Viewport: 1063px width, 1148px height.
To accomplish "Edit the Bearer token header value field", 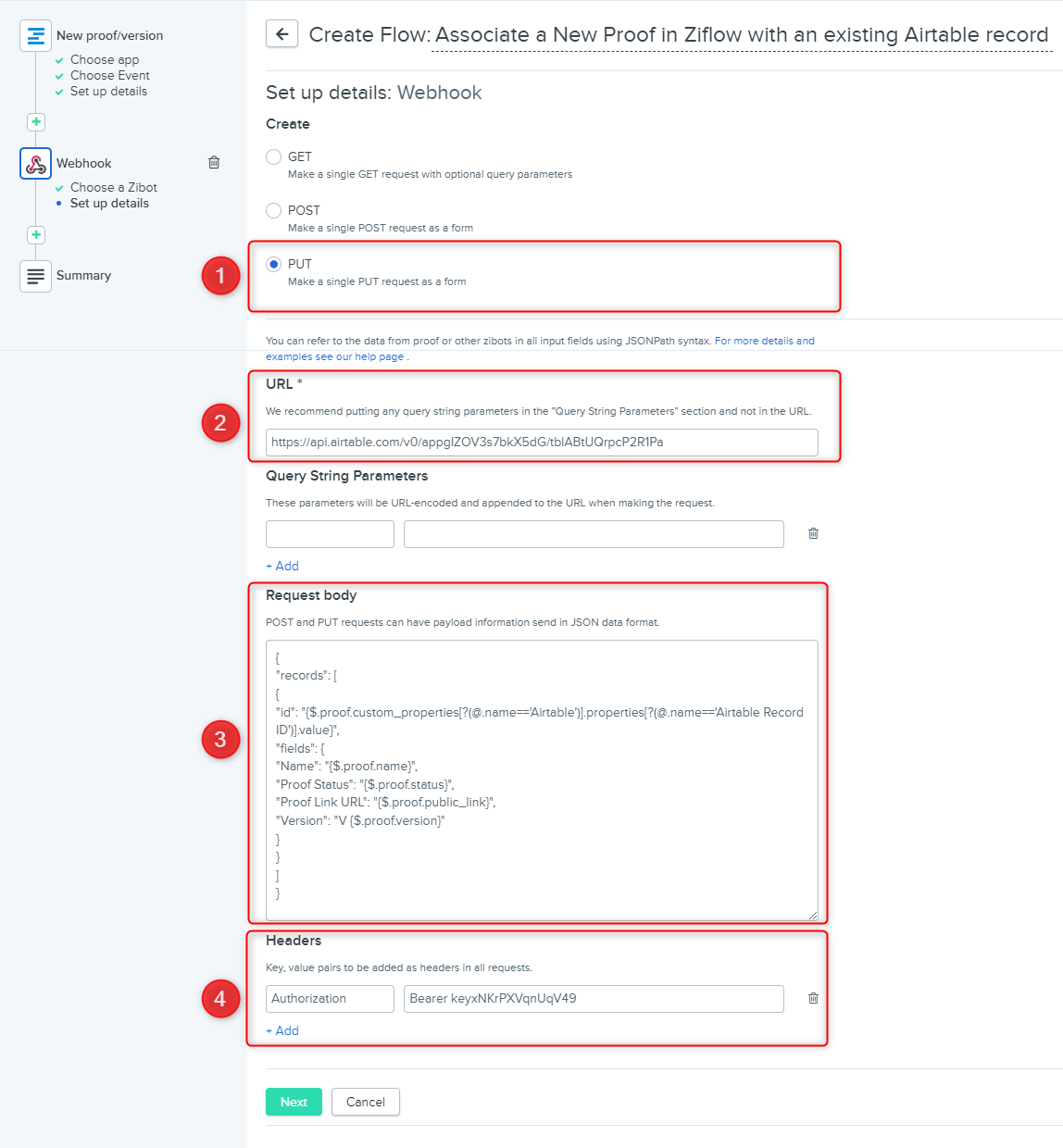I will click(594, 999).
